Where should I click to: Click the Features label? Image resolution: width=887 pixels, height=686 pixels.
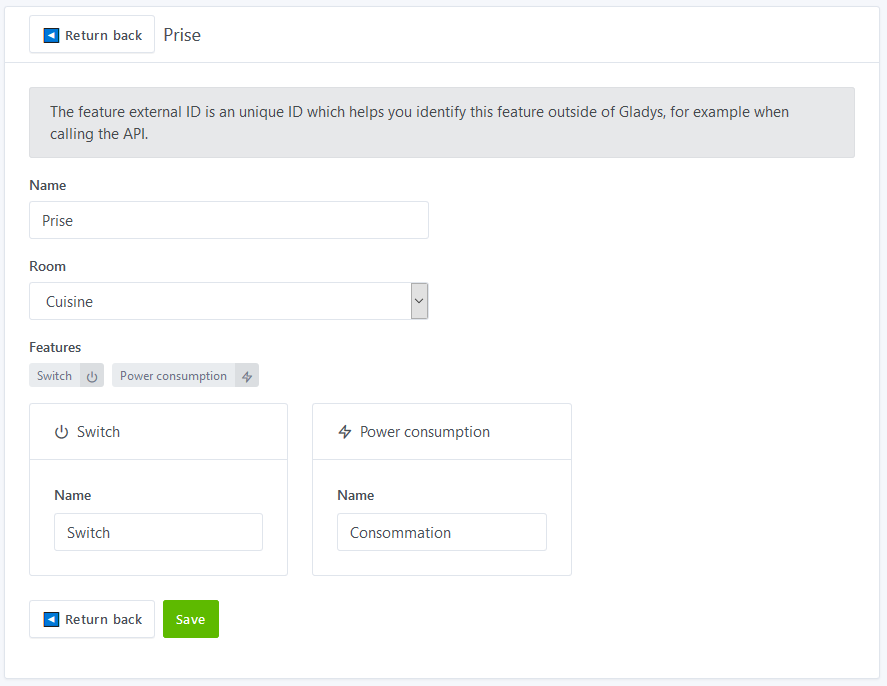[x=55, y=347]
